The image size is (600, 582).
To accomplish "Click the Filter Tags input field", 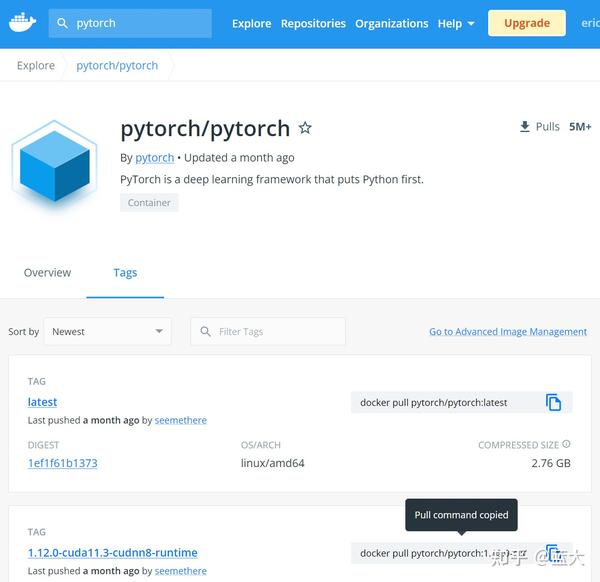I will [x=268, y=331].
